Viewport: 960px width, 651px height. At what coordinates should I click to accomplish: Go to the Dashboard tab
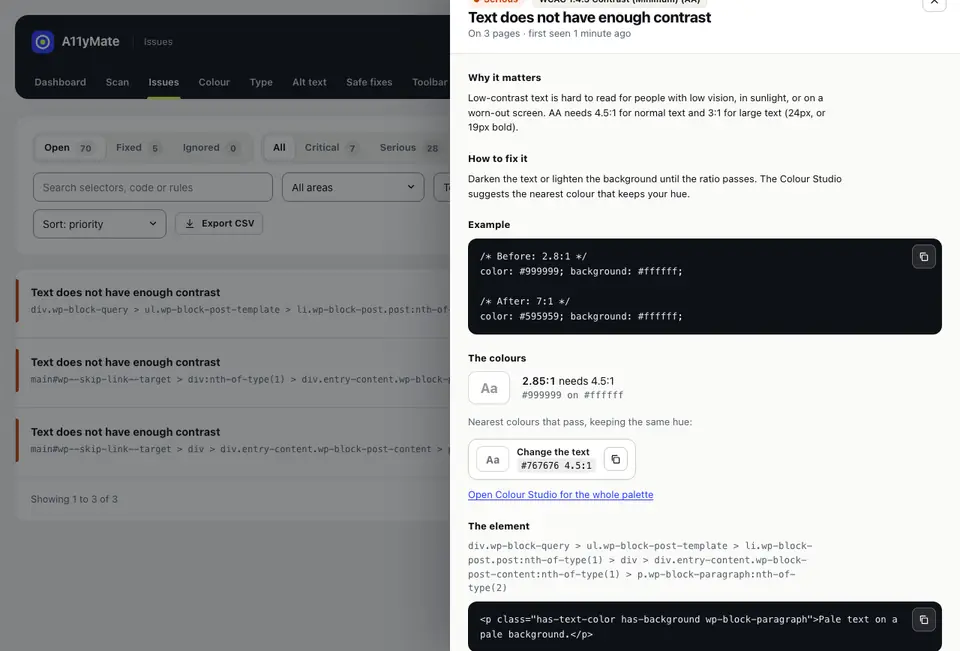60,82
